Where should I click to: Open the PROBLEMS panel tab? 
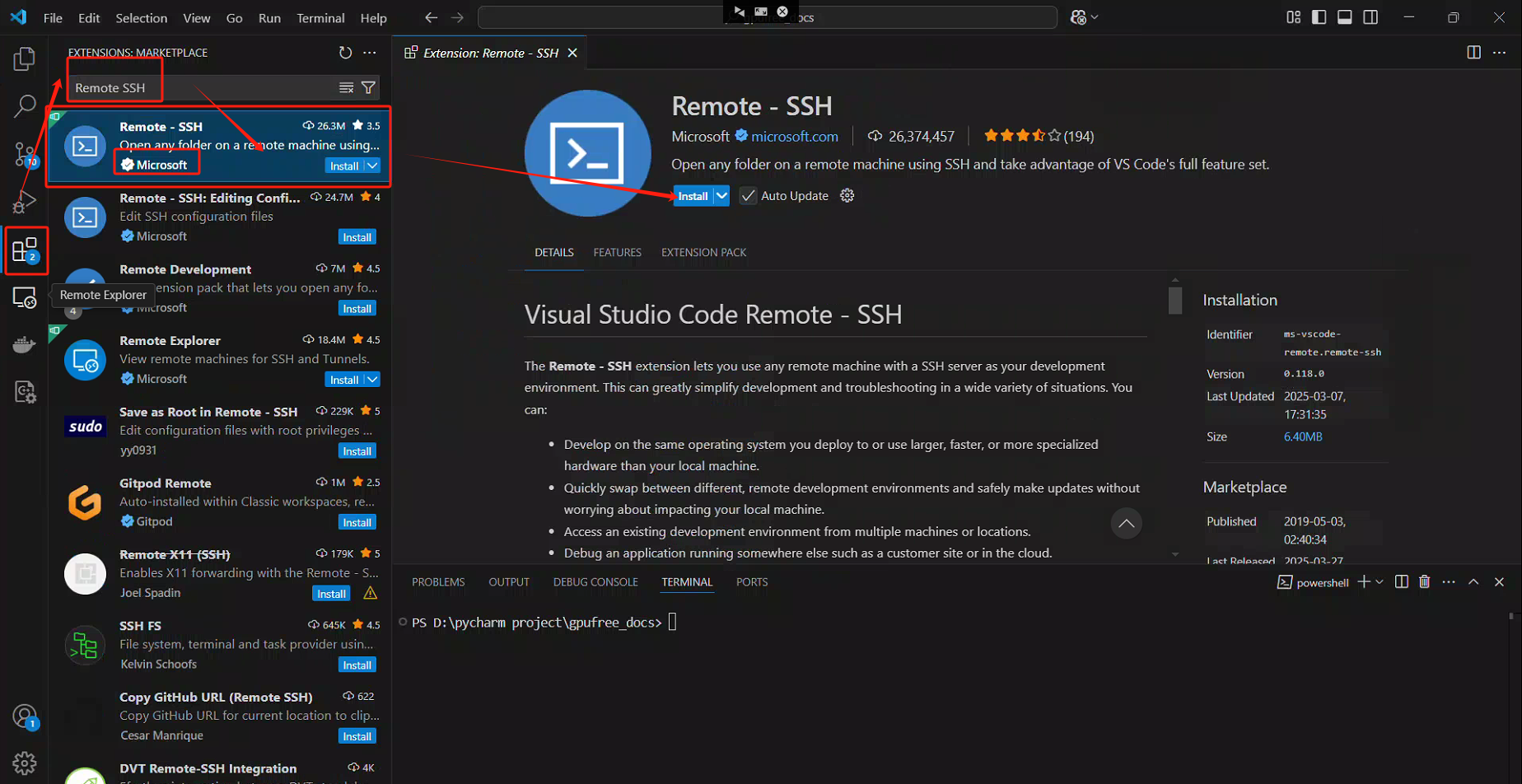[438, 581]
